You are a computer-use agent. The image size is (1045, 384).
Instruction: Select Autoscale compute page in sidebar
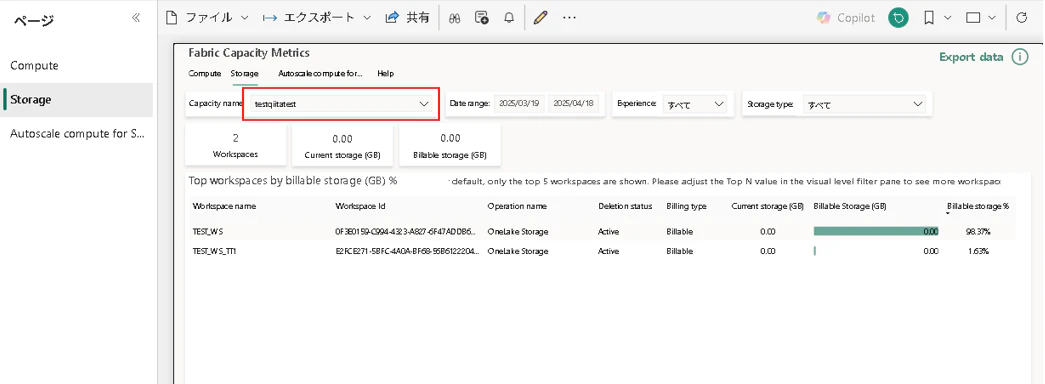coord(77,133)
